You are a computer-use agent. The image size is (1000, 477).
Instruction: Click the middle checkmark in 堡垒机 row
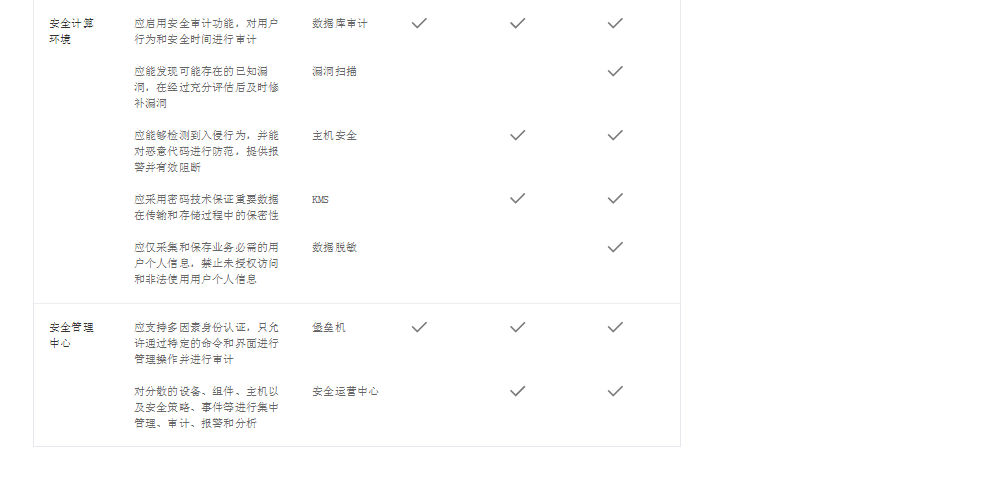[518, 327]
